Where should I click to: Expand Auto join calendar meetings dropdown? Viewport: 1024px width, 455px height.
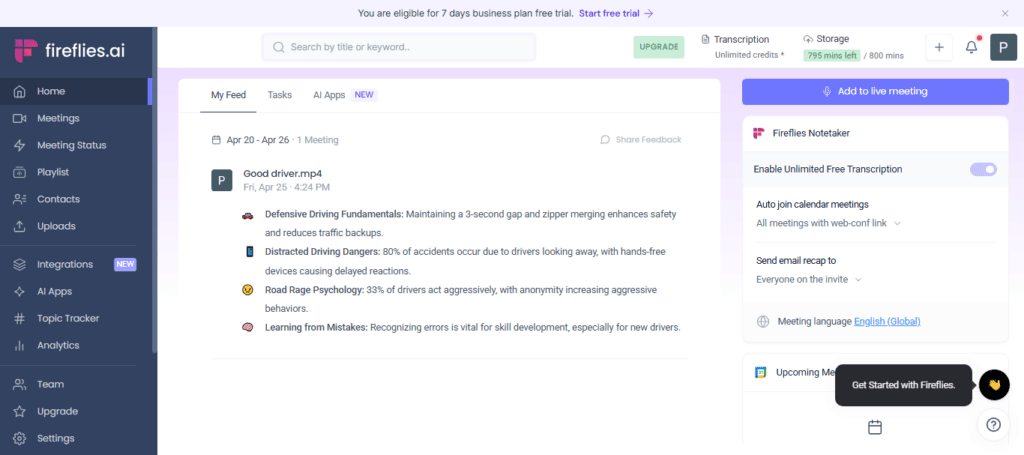[x=829, y=223]
